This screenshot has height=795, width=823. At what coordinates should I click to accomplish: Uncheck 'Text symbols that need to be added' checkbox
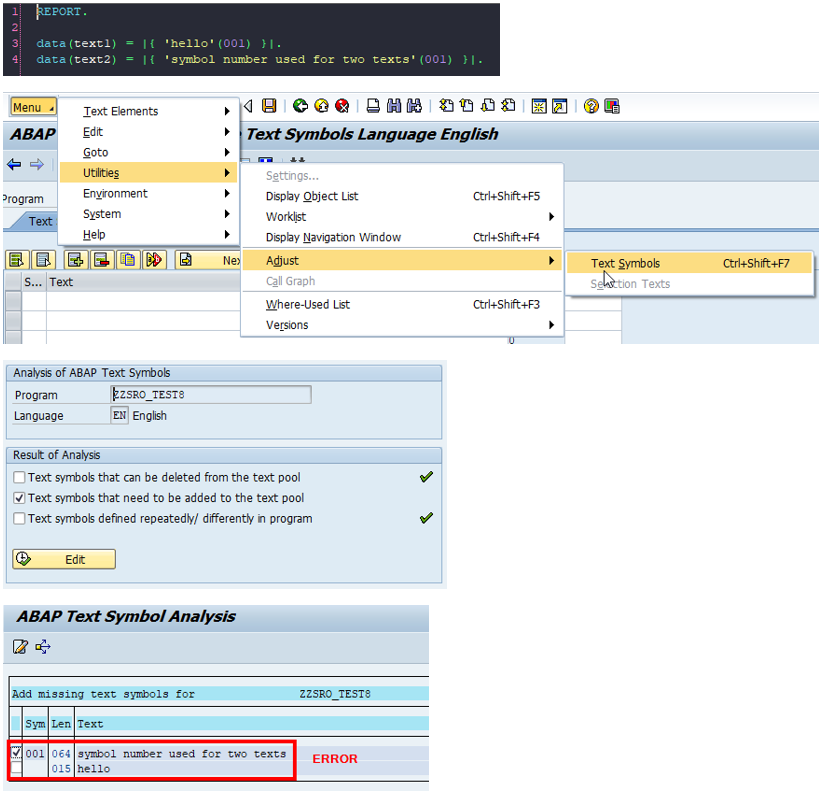coord(19,498)
